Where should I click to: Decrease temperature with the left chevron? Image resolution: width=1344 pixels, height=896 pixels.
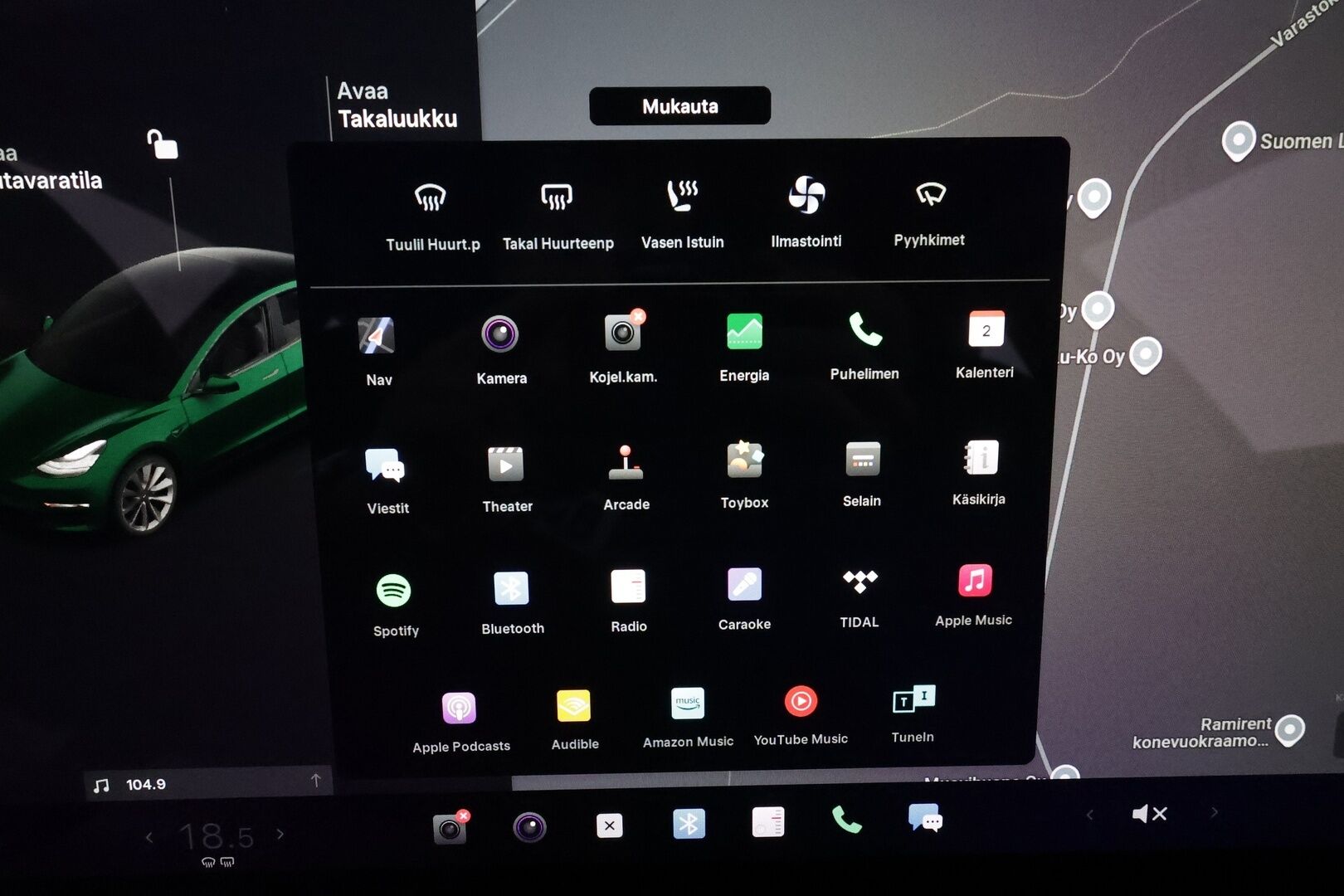(149, 837)
